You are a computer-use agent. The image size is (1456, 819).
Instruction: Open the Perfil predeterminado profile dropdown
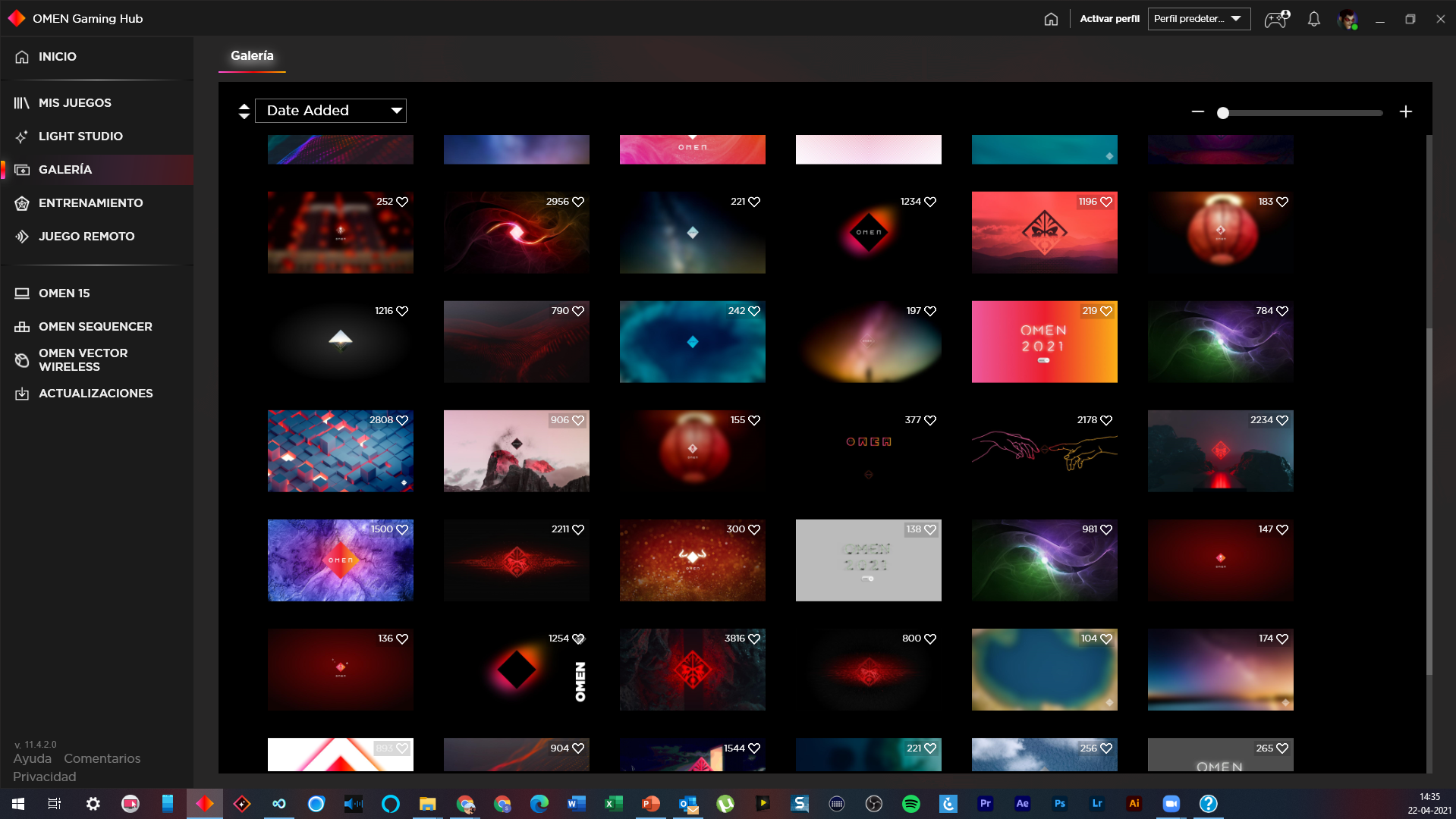(1198, 19)
